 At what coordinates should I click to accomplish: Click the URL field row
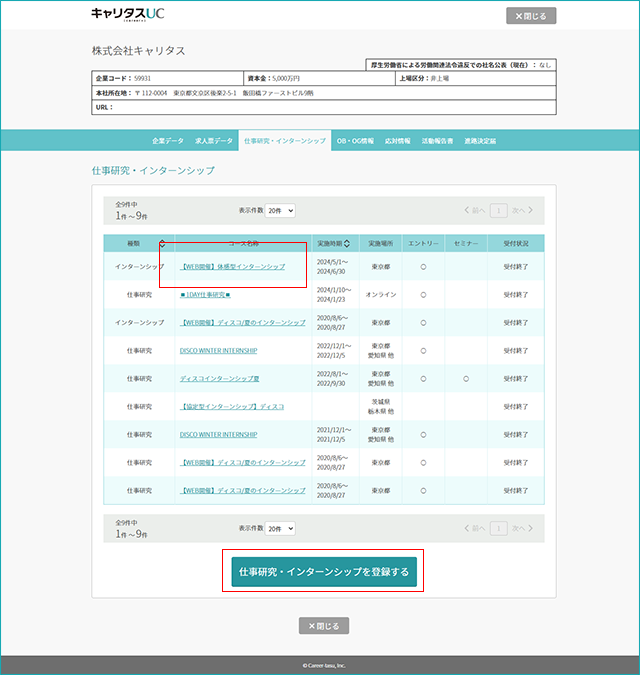point(324,107)
